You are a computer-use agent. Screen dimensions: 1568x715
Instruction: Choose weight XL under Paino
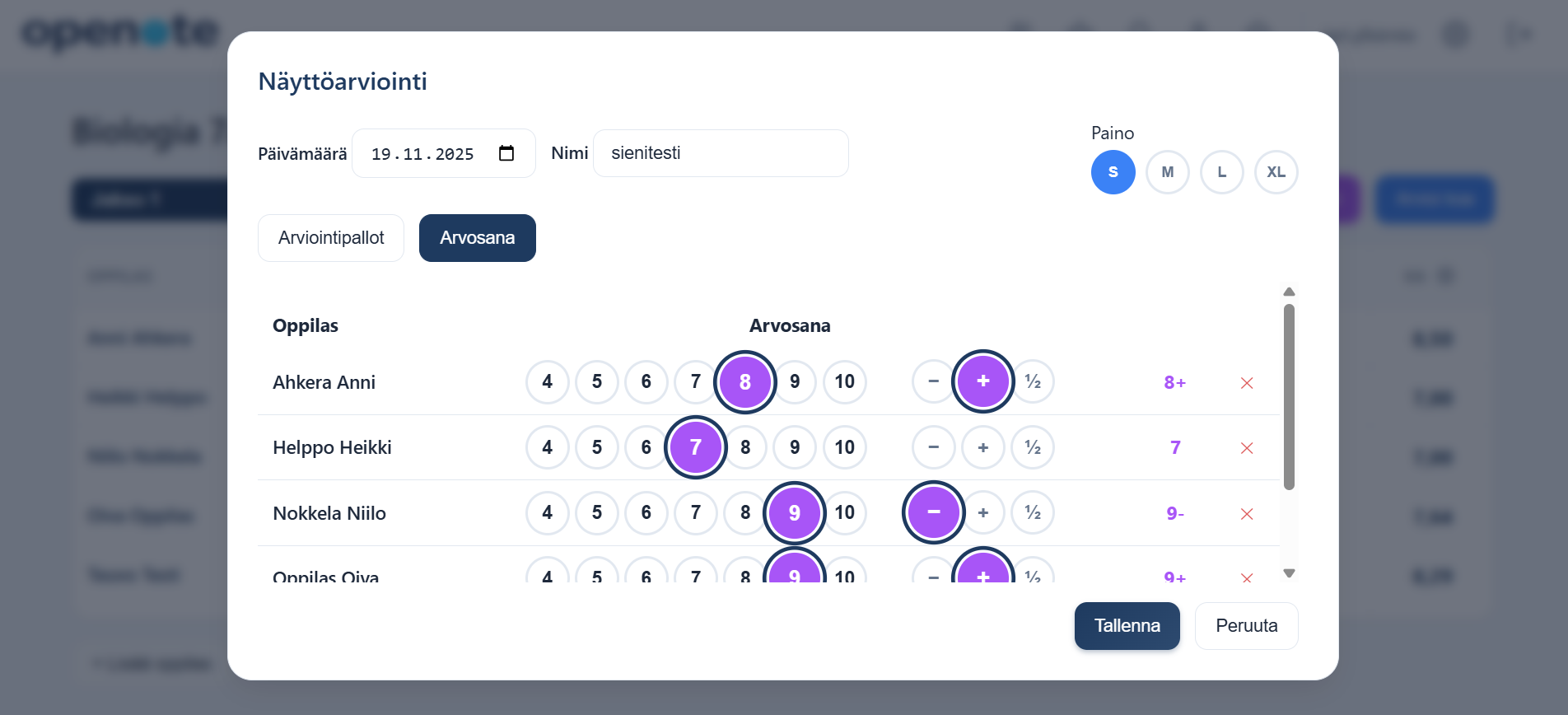(x=1276, y=172)
